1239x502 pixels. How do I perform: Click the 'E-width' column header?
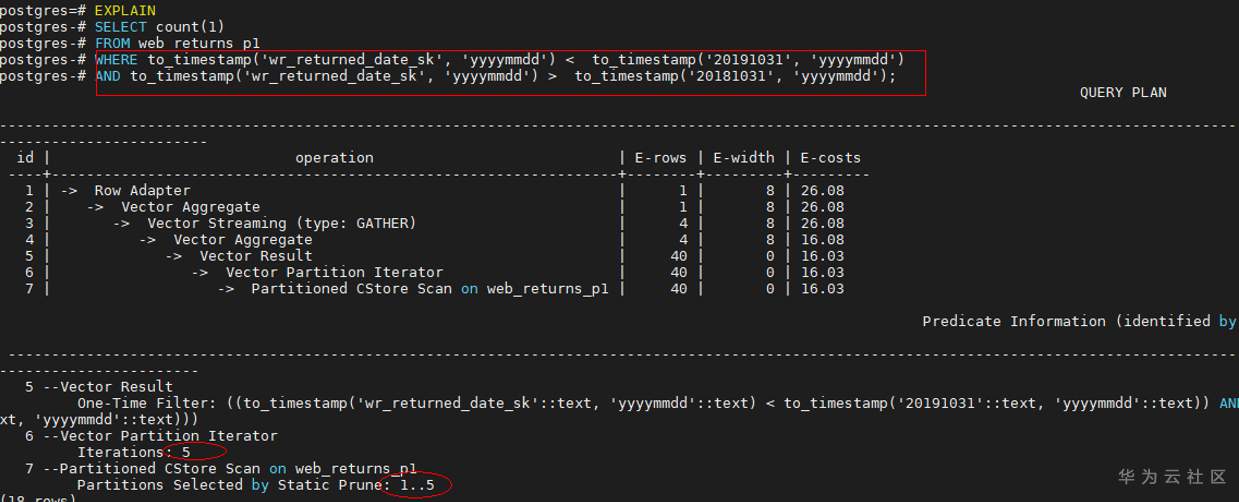tap(744, 157)
